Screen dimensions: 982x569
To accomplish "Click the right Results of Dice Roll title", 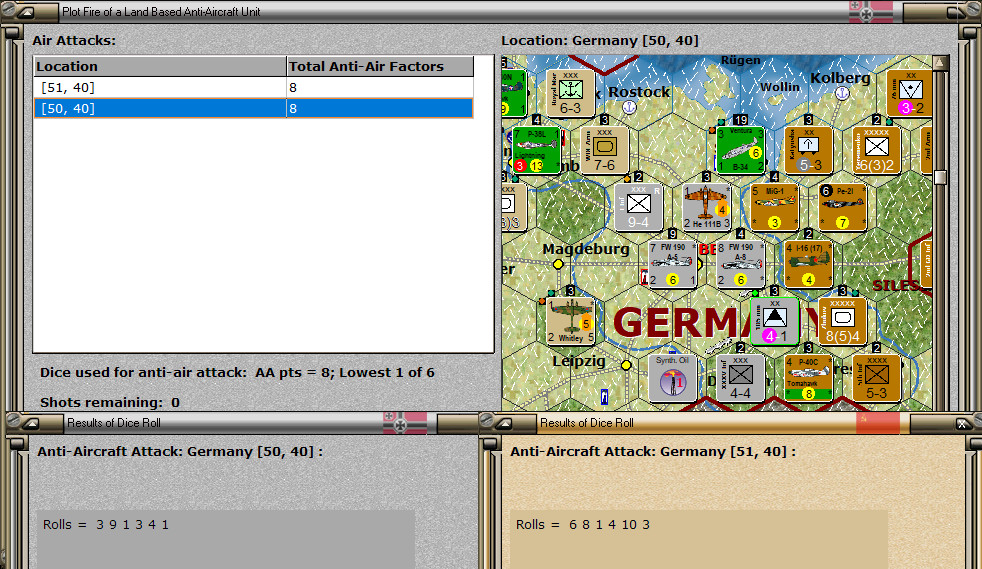I will (587, 423).
